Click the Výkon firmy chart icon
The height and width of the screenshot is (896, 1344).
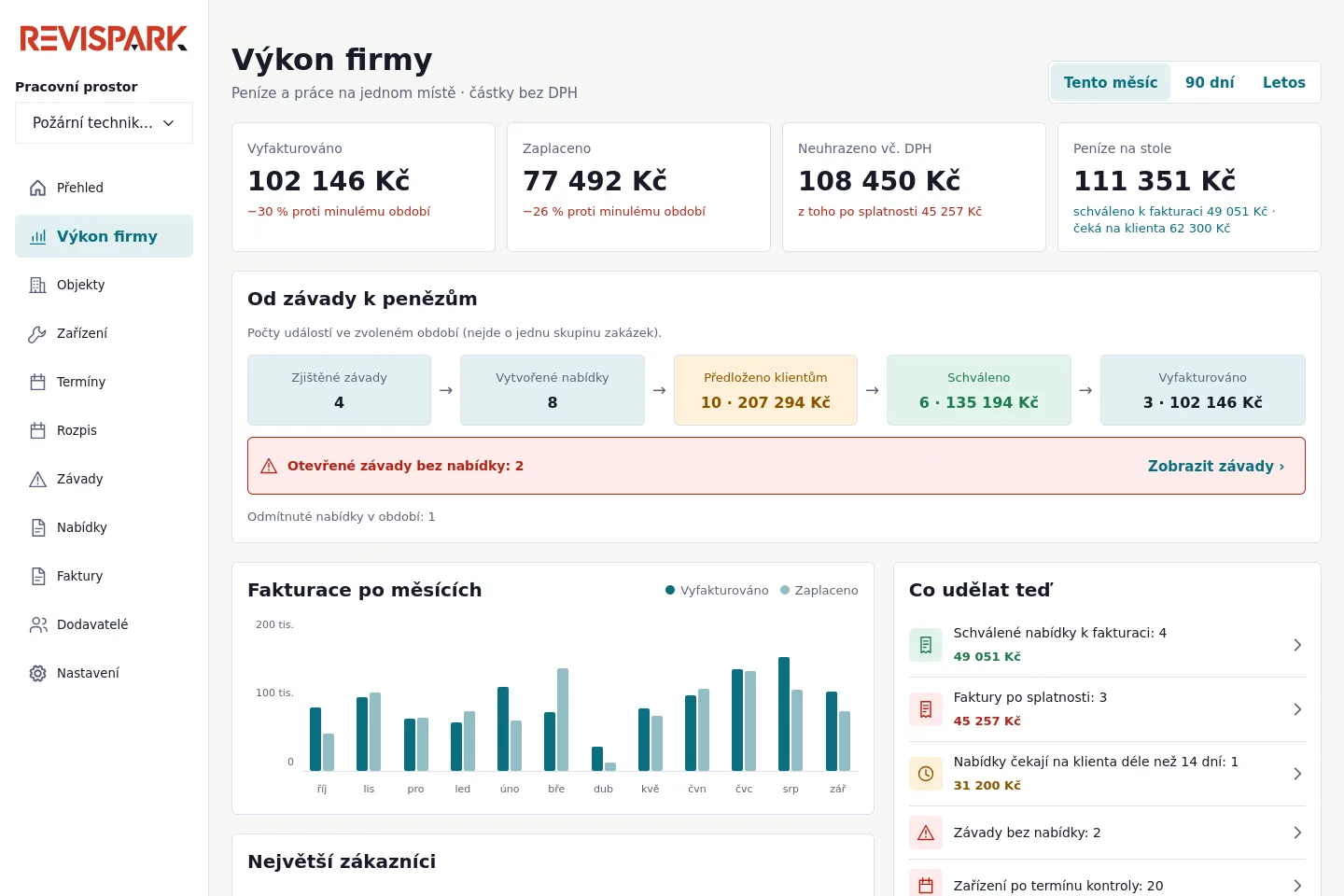coord(38,236)
